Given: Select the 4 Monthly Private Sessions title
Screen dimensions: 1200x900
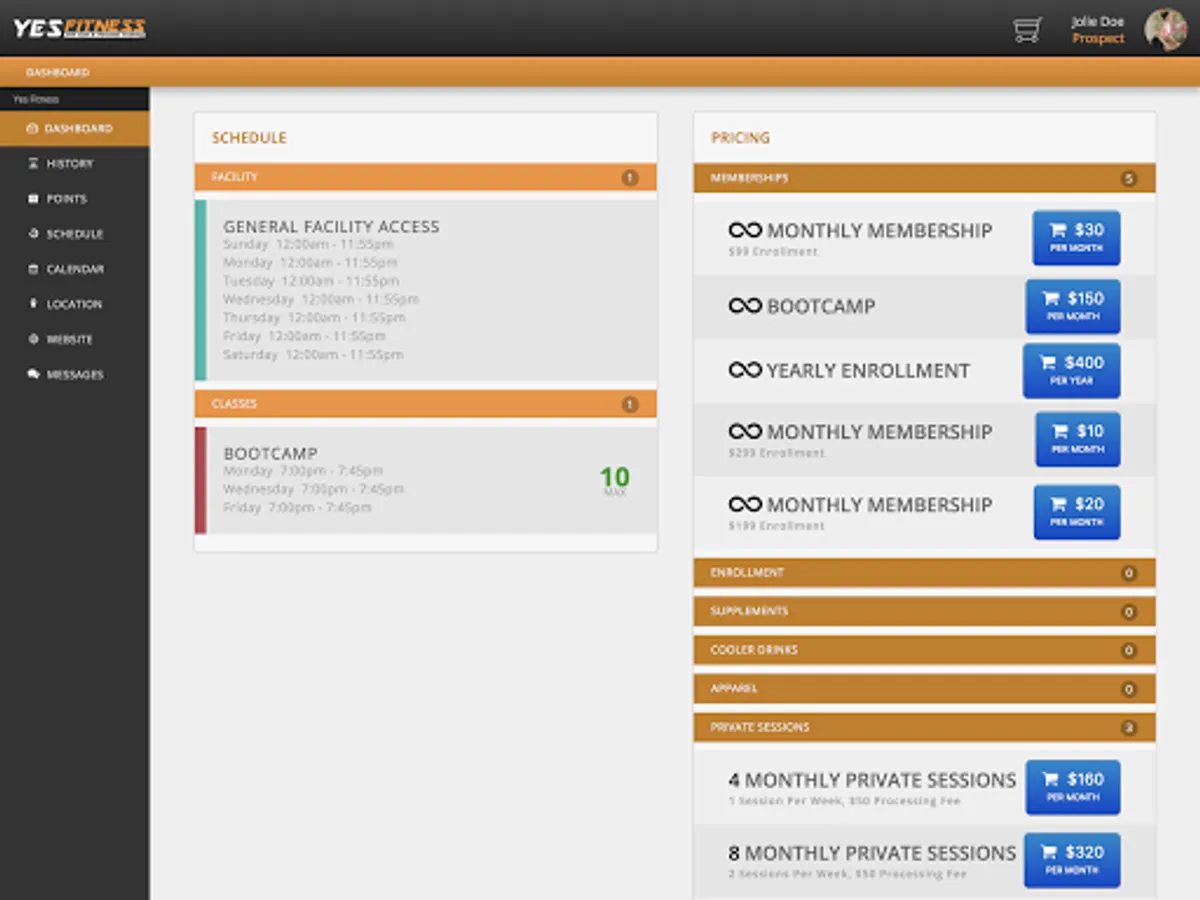Looking at the screenshot, I should point(872,780).
